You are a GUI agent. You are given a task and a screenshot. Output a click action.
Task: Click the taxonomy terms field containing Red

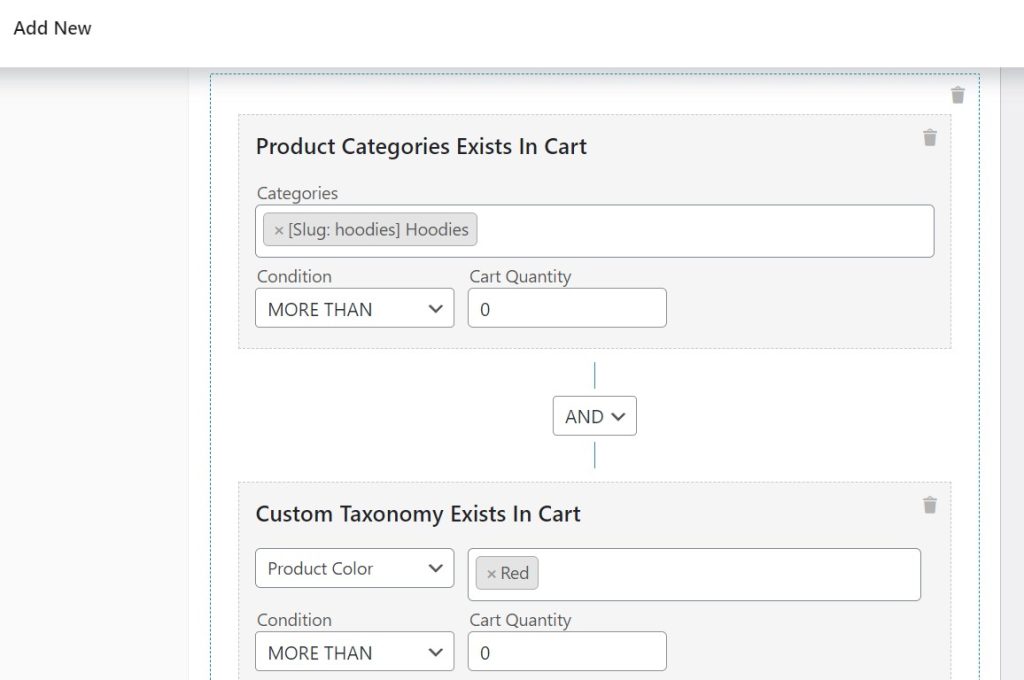[x=694, y=575]
